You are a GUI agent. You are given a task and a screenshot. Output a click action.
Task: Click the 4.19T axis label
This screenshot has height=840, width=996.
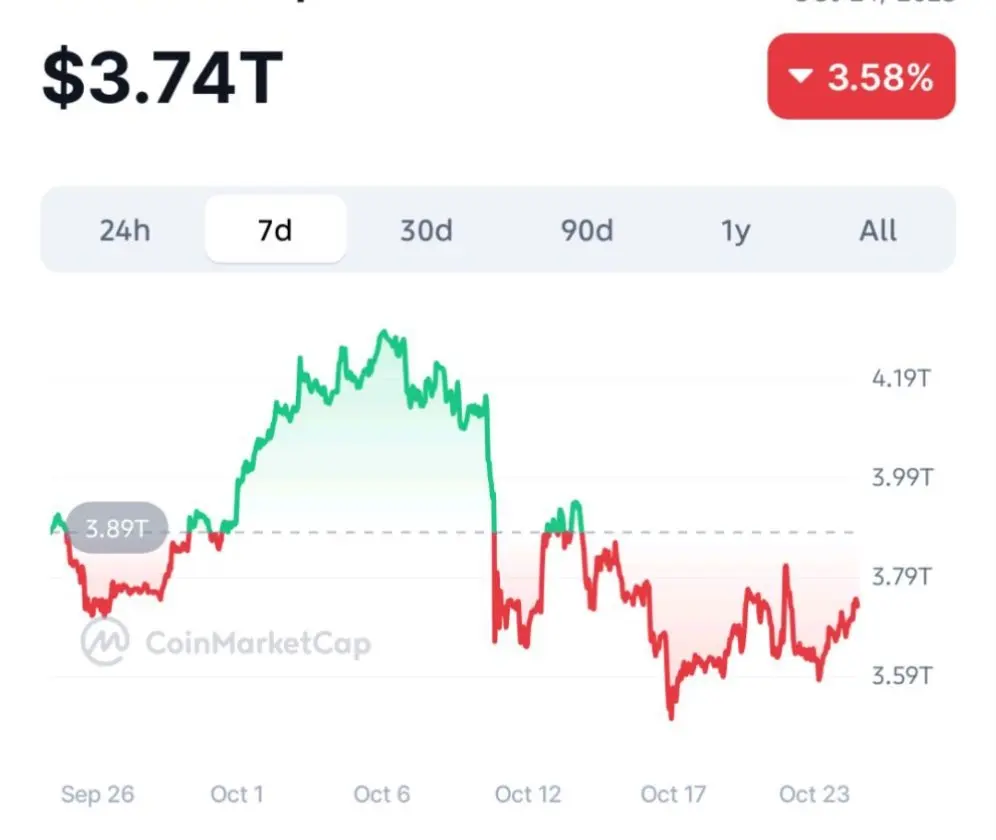[901, 379]
